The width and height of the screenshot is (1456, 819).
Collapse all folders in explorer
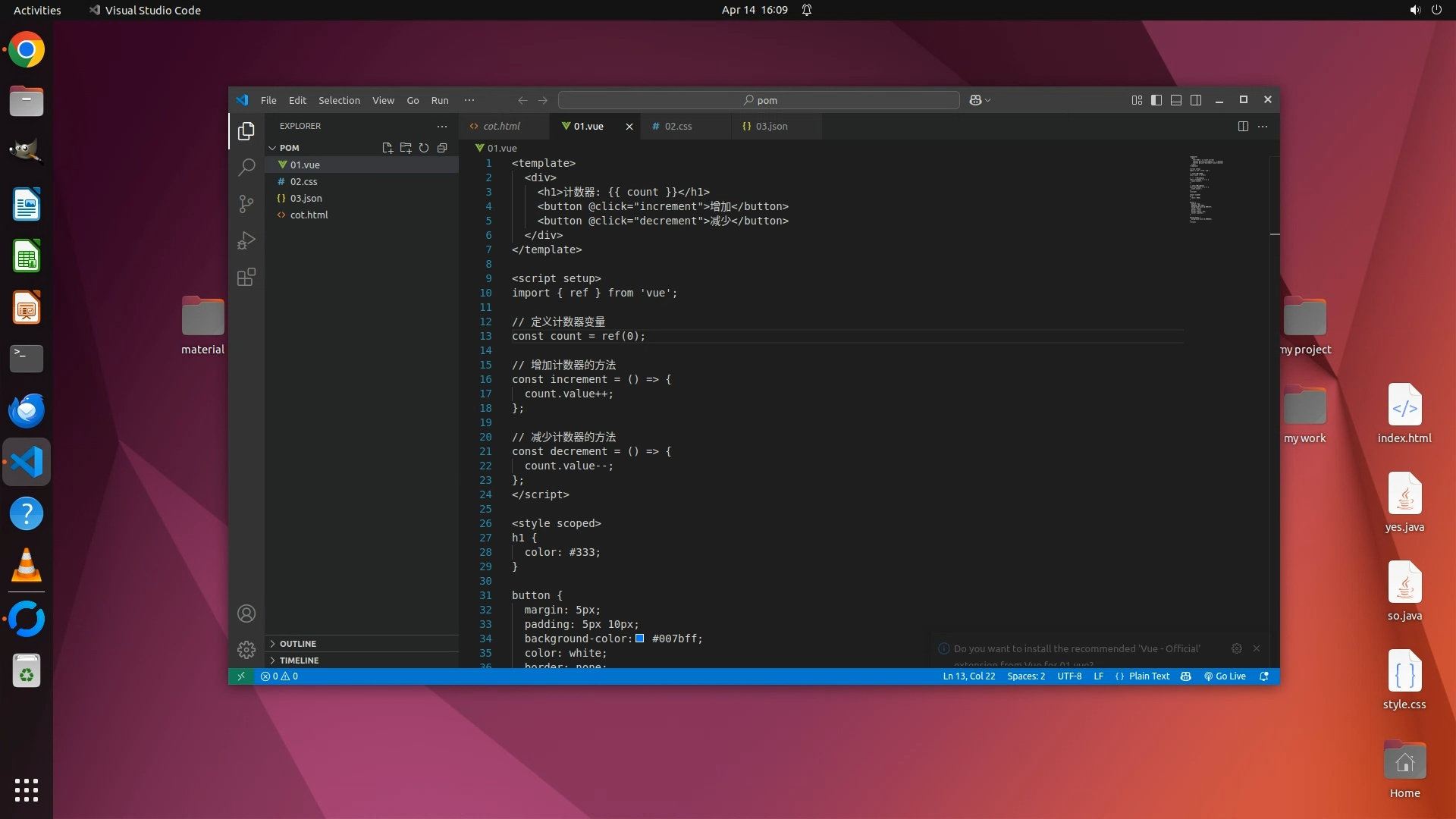pos(442,148)
